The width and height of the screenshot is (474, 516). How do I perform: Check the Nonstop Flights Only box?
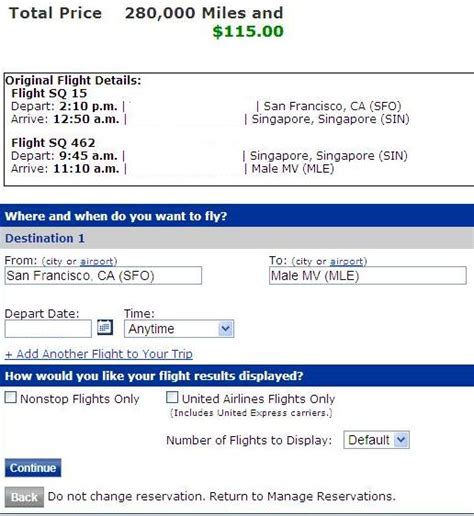tap(11, 397)
